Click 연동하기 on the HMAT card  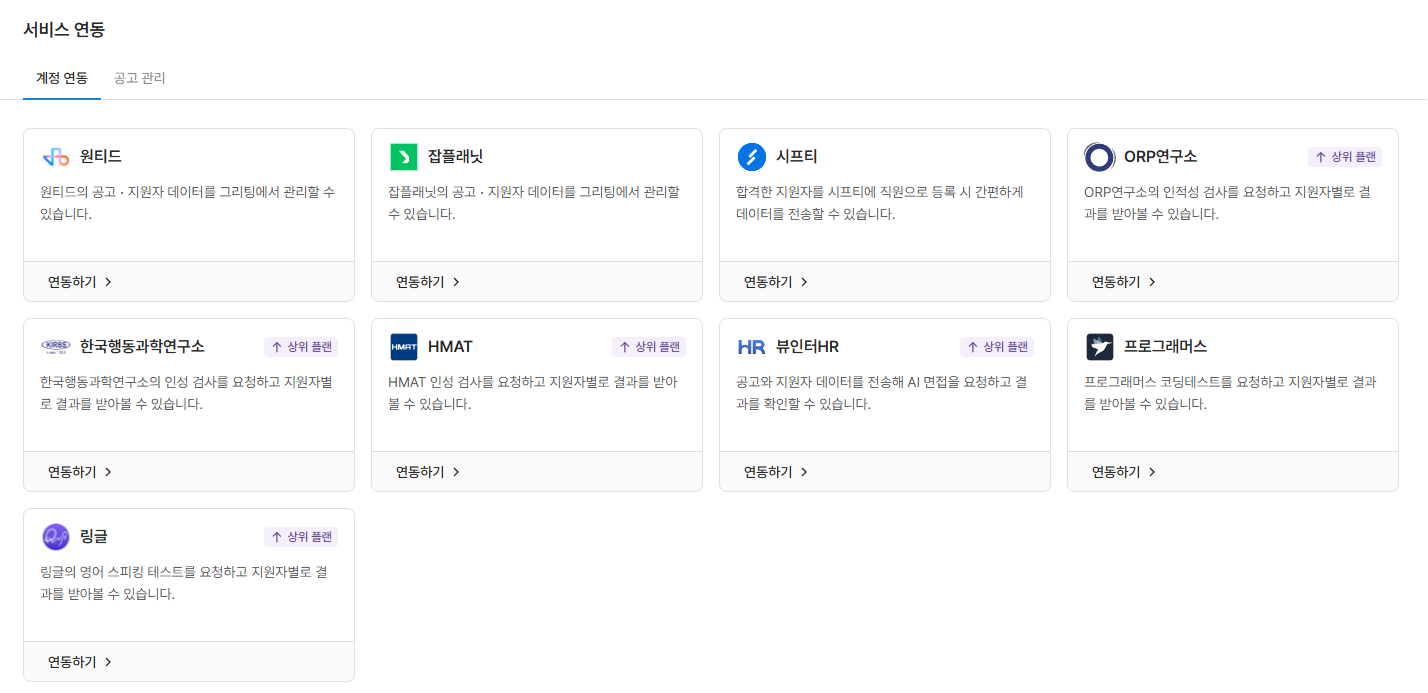click(428, 472)
